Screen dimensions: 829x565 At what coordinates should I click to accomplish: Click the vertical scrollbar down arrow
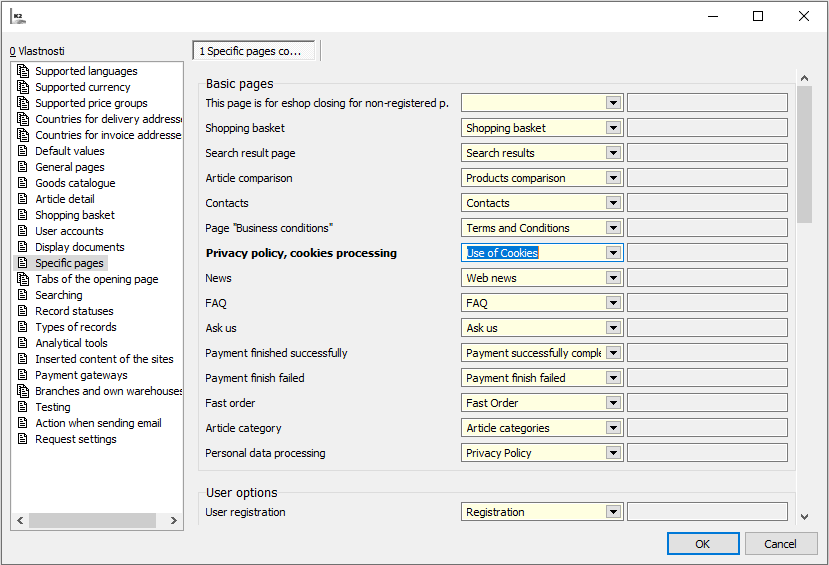804,516
